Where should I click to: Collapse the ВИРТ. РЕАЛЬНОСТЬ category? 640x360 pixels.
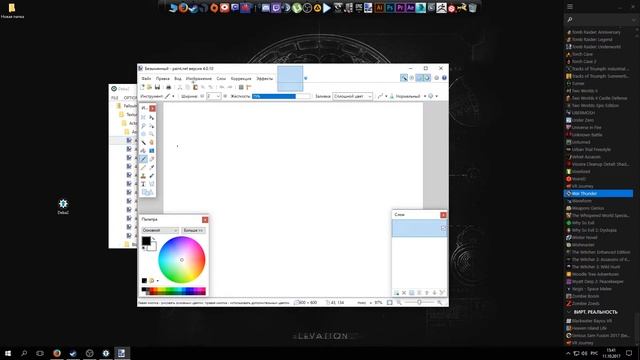(x=569, y=312)
